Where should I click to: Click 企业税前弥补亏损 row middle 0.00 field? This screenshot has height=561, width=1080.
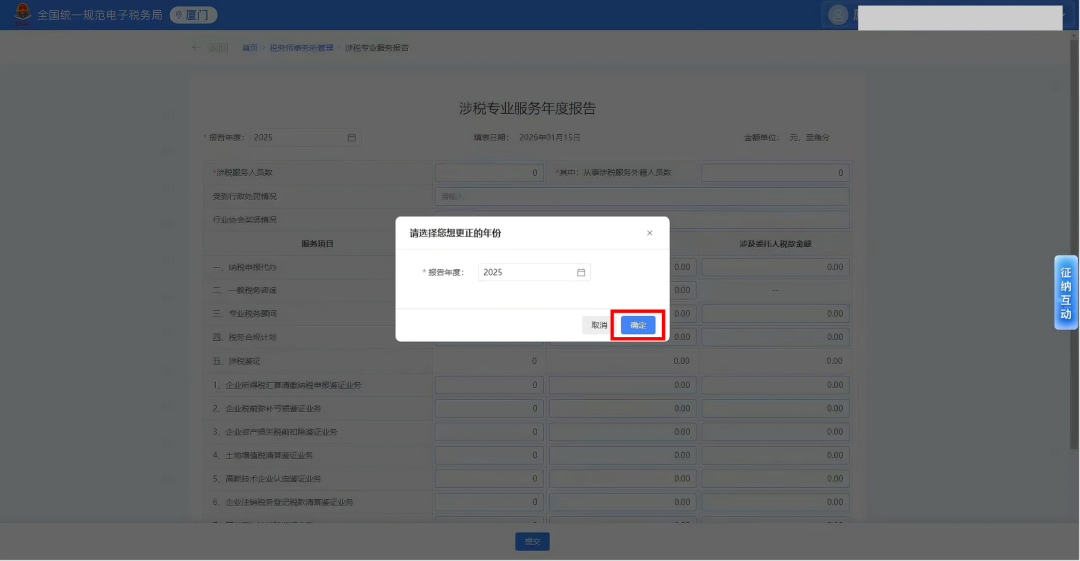coord(622,409)
